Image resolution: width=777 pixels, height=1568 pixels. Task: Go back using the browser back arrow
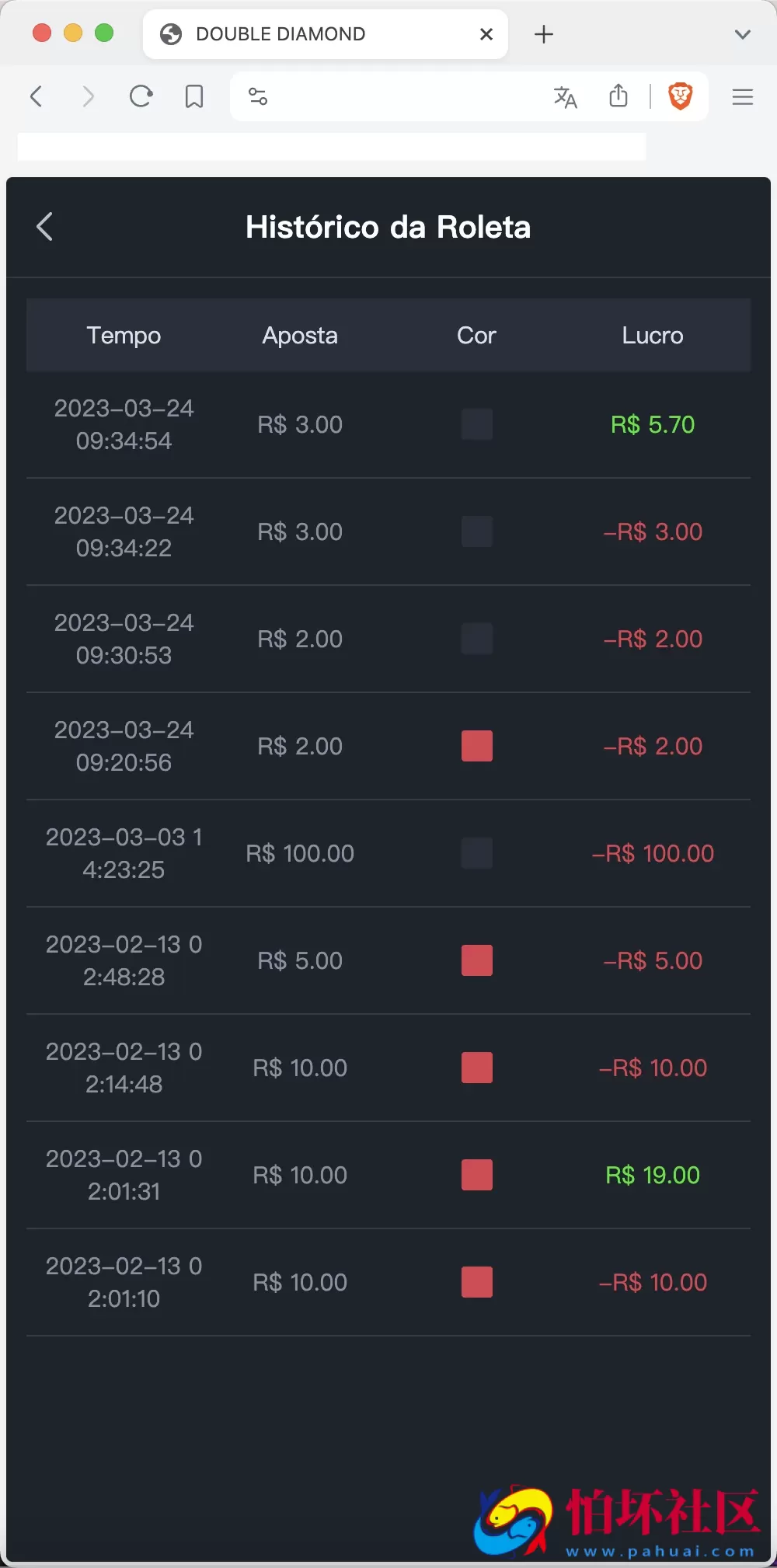36,96
